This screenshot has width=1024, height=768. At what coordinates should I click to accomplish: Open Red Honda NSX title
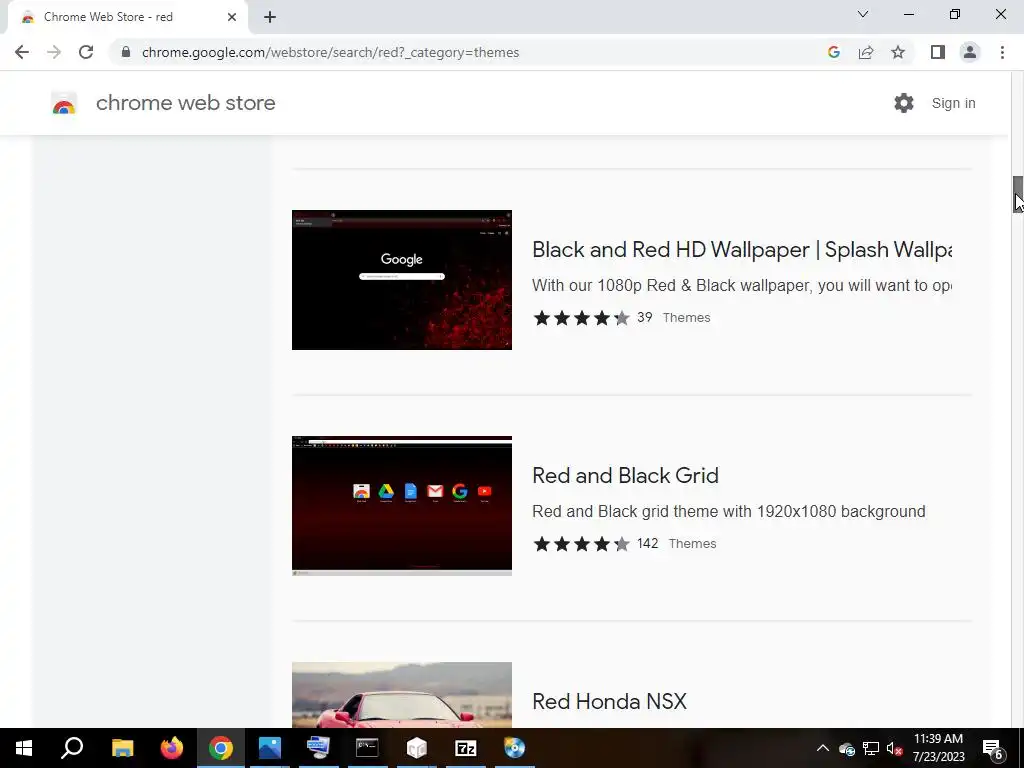(609, 701)
